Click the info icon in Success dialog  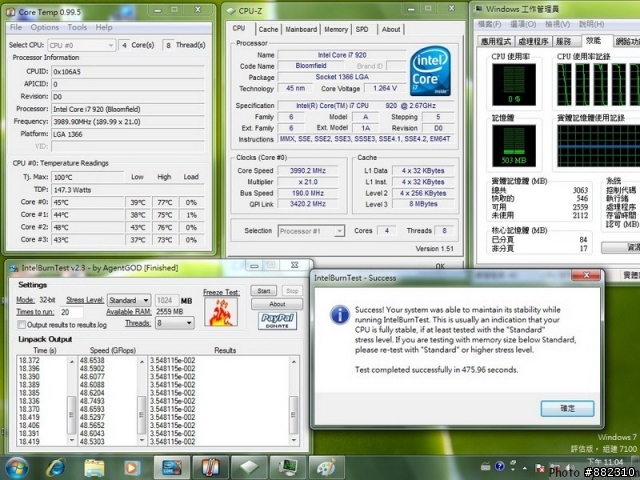340,315
